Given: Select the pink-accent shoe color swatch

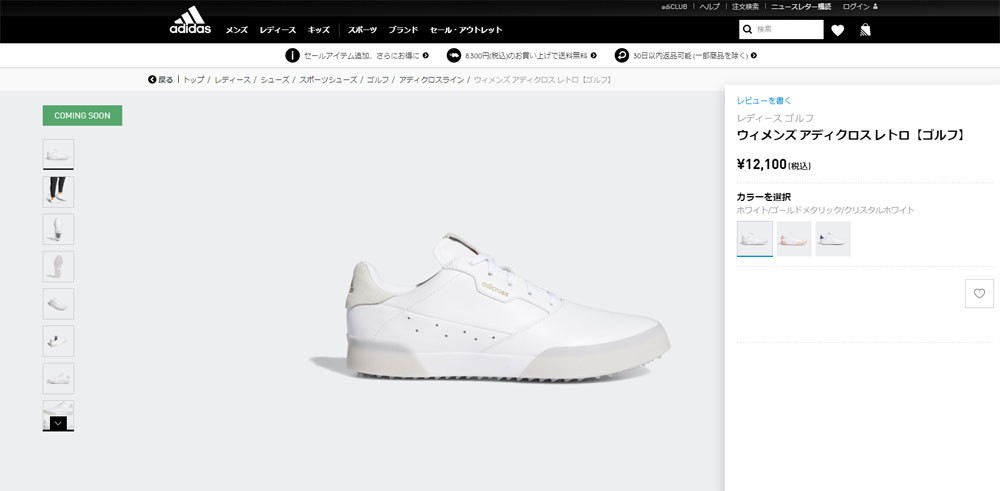Looking at the screenshot, I should (794, 239).
